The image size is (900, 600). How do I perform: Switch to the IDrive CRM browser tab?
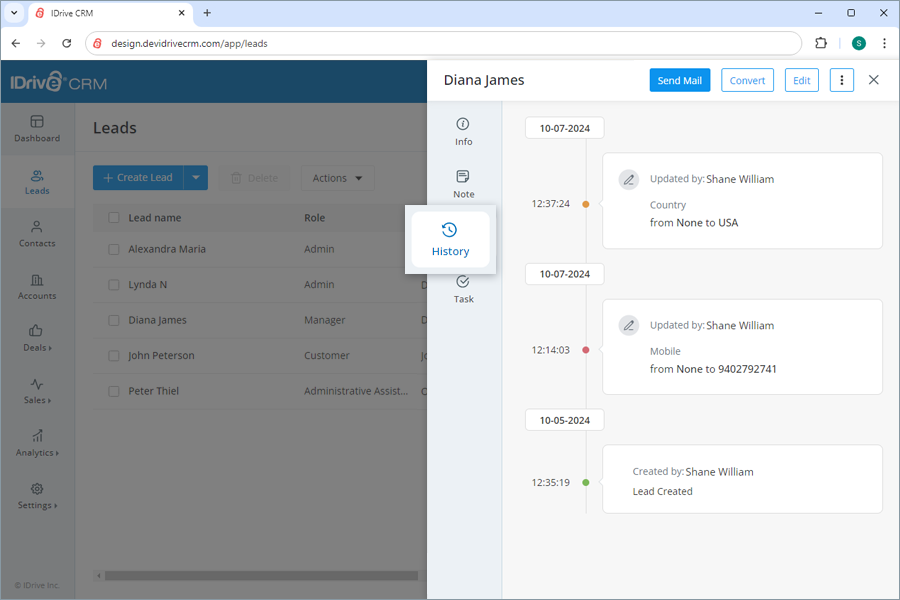[x=110, y=13]
